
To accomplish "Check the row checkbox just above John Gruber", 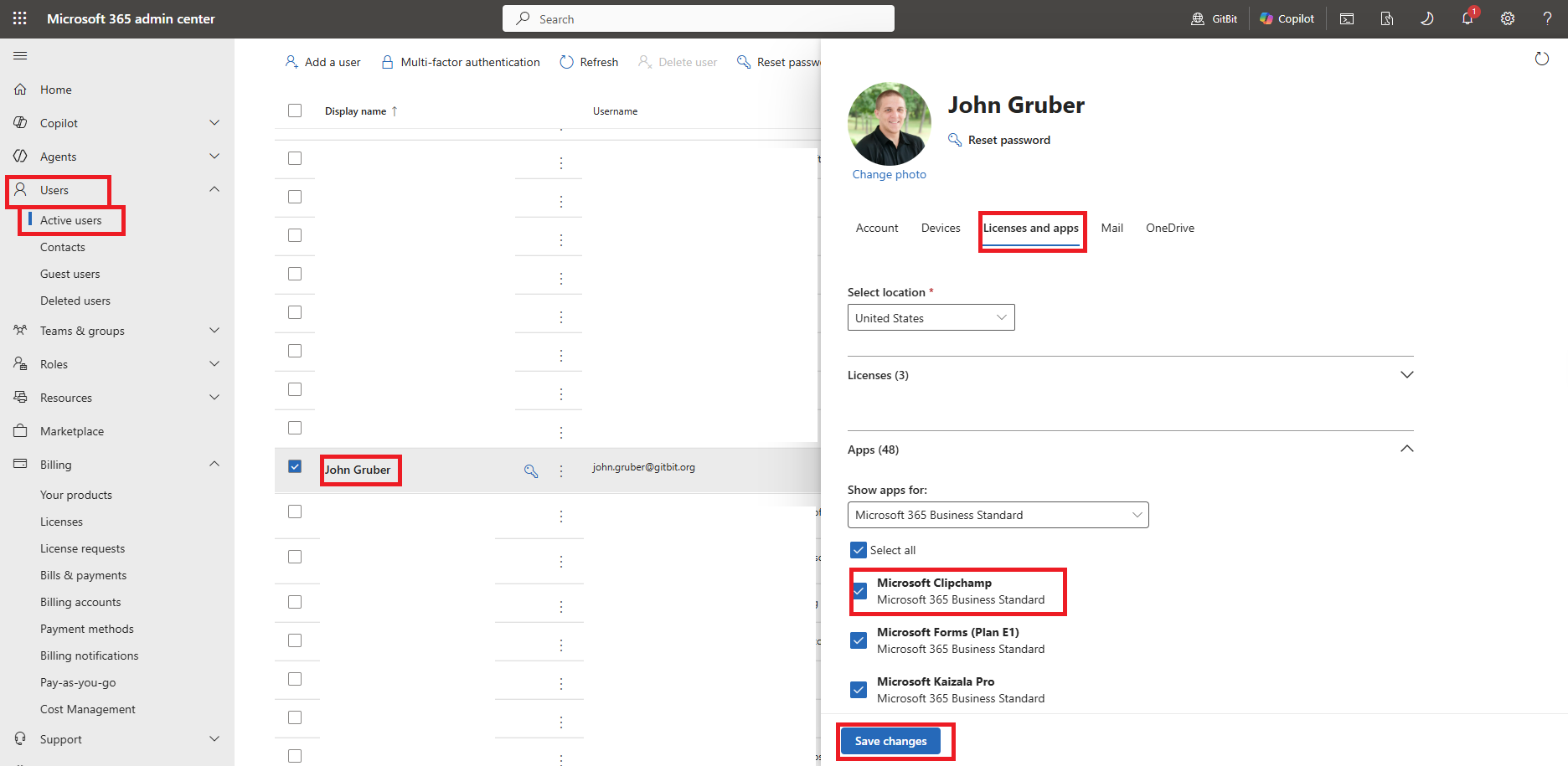I will click(x=295, y=428).
